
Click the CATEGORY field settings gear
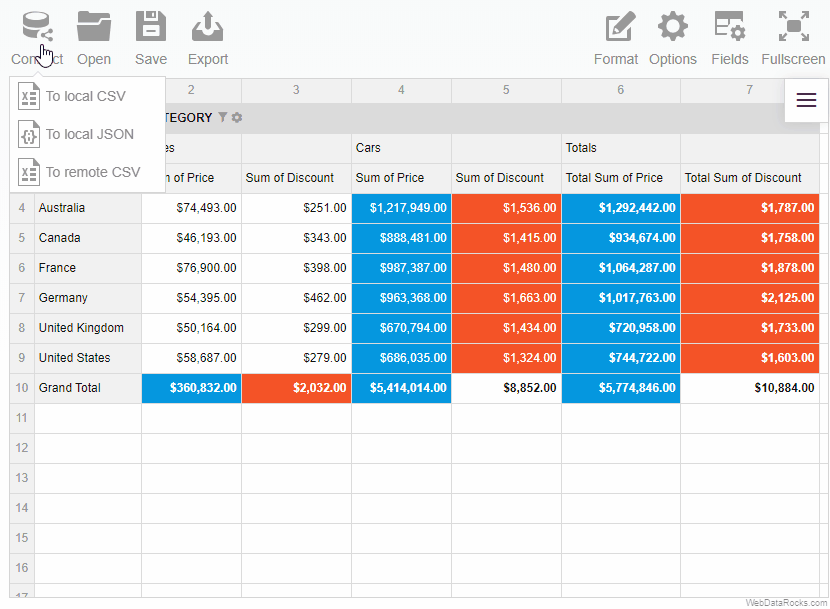click(237, 117)
